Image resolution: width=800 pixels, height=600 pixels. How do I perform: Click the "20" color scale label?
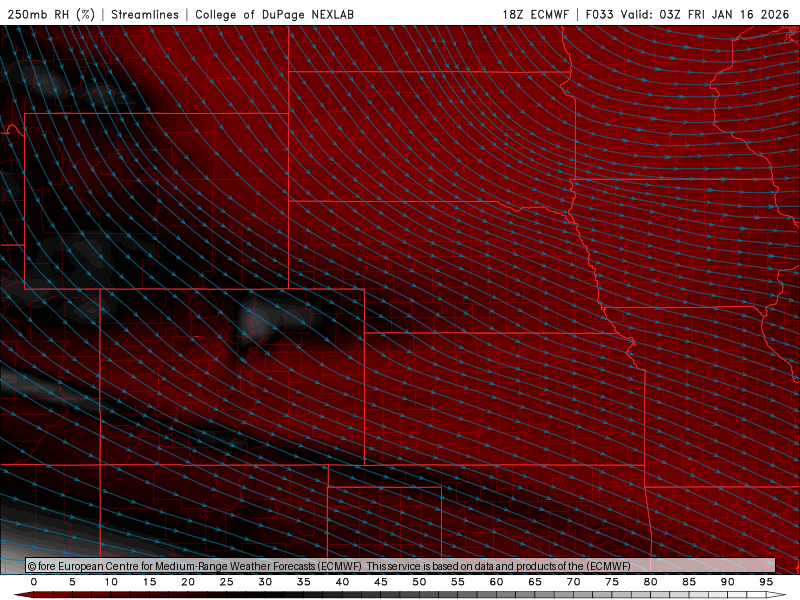pyautogui.click(x=188, y=582)
